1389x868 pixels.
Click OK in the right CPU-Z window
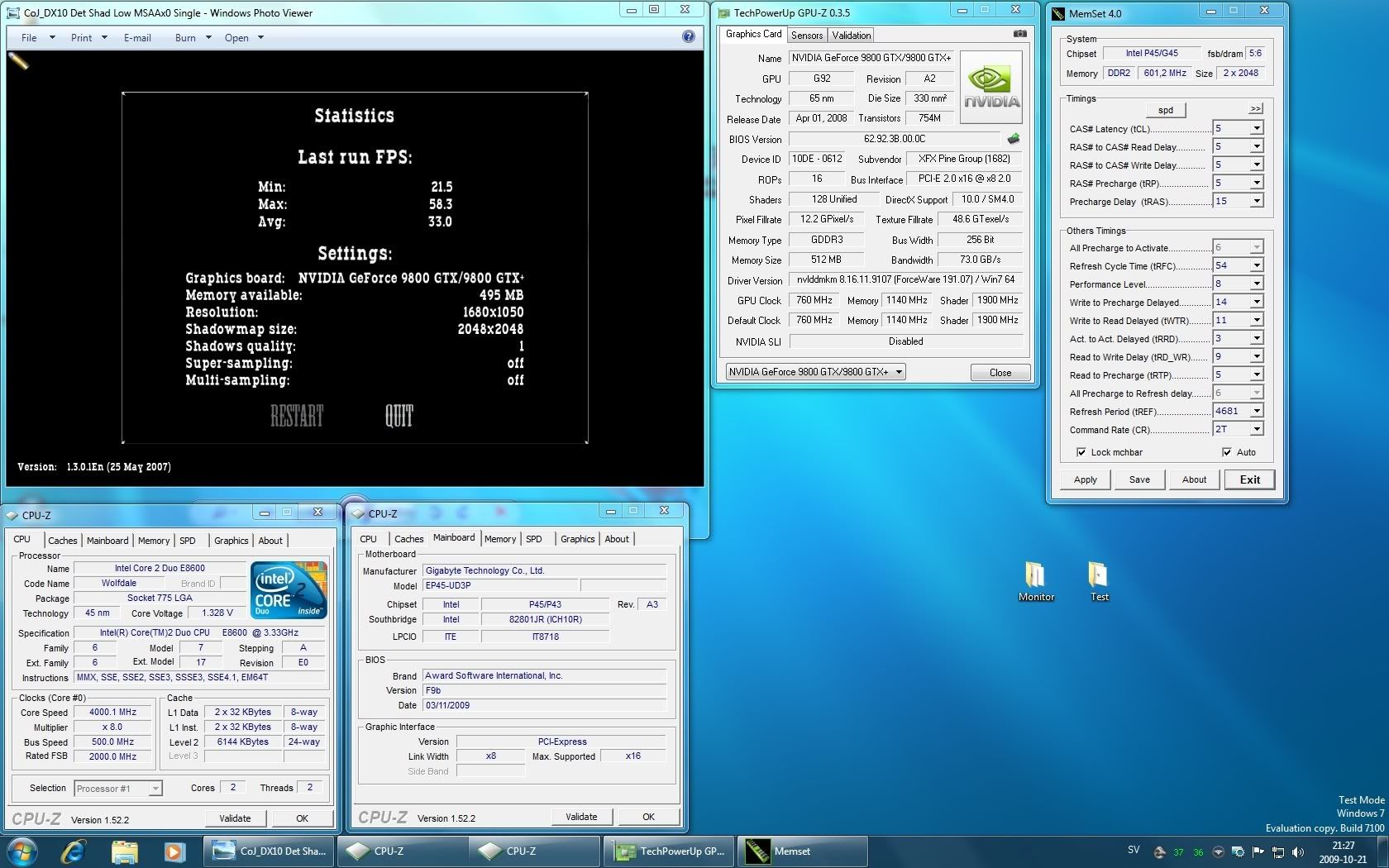click(649, 817)
